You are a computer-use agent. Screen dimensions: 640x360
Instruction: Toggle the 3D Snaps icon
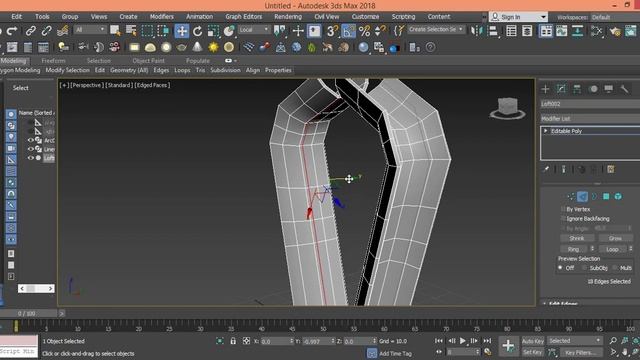point(332,31)
